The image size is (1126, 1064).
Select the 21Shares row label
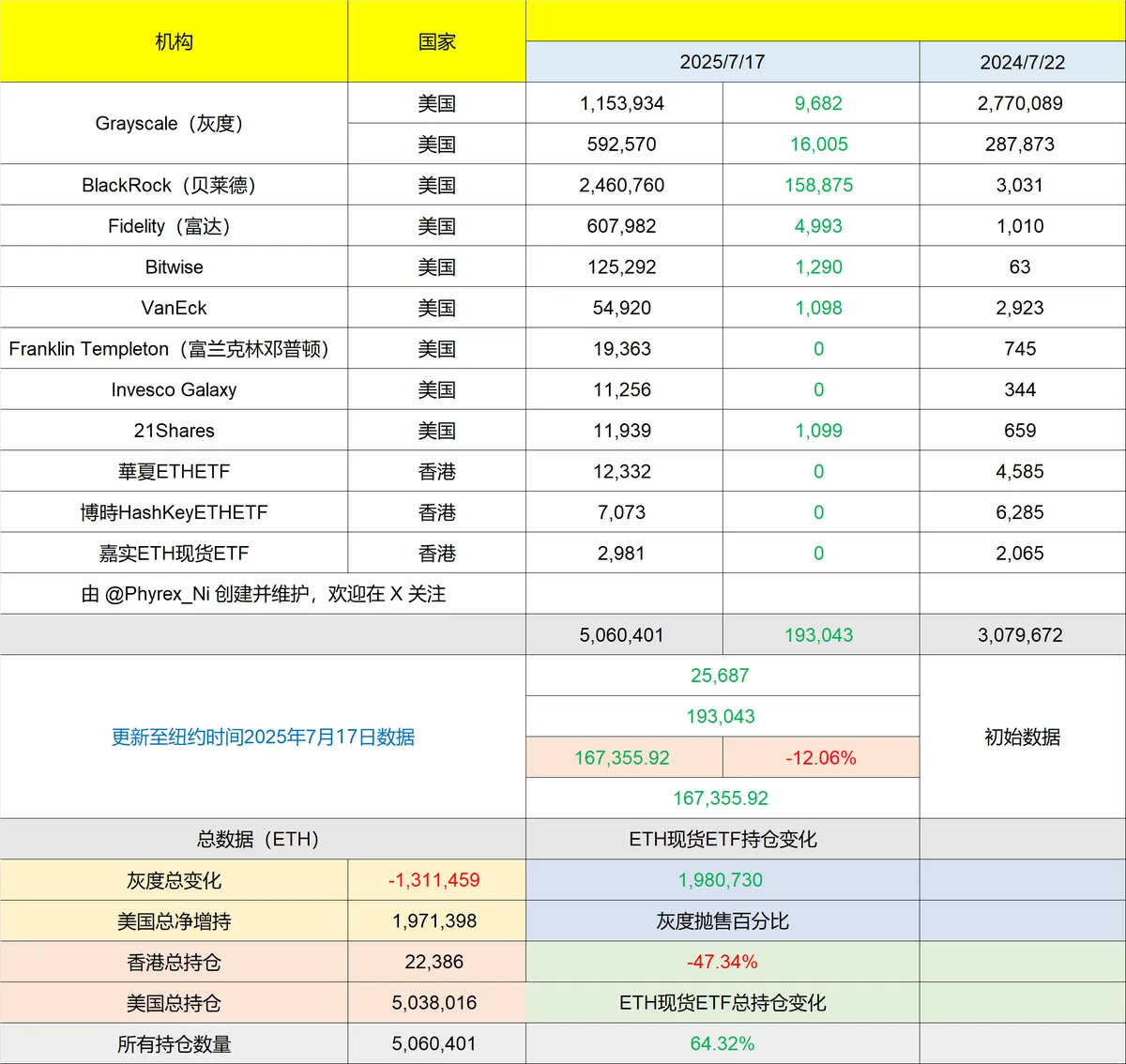coord(175,430)
